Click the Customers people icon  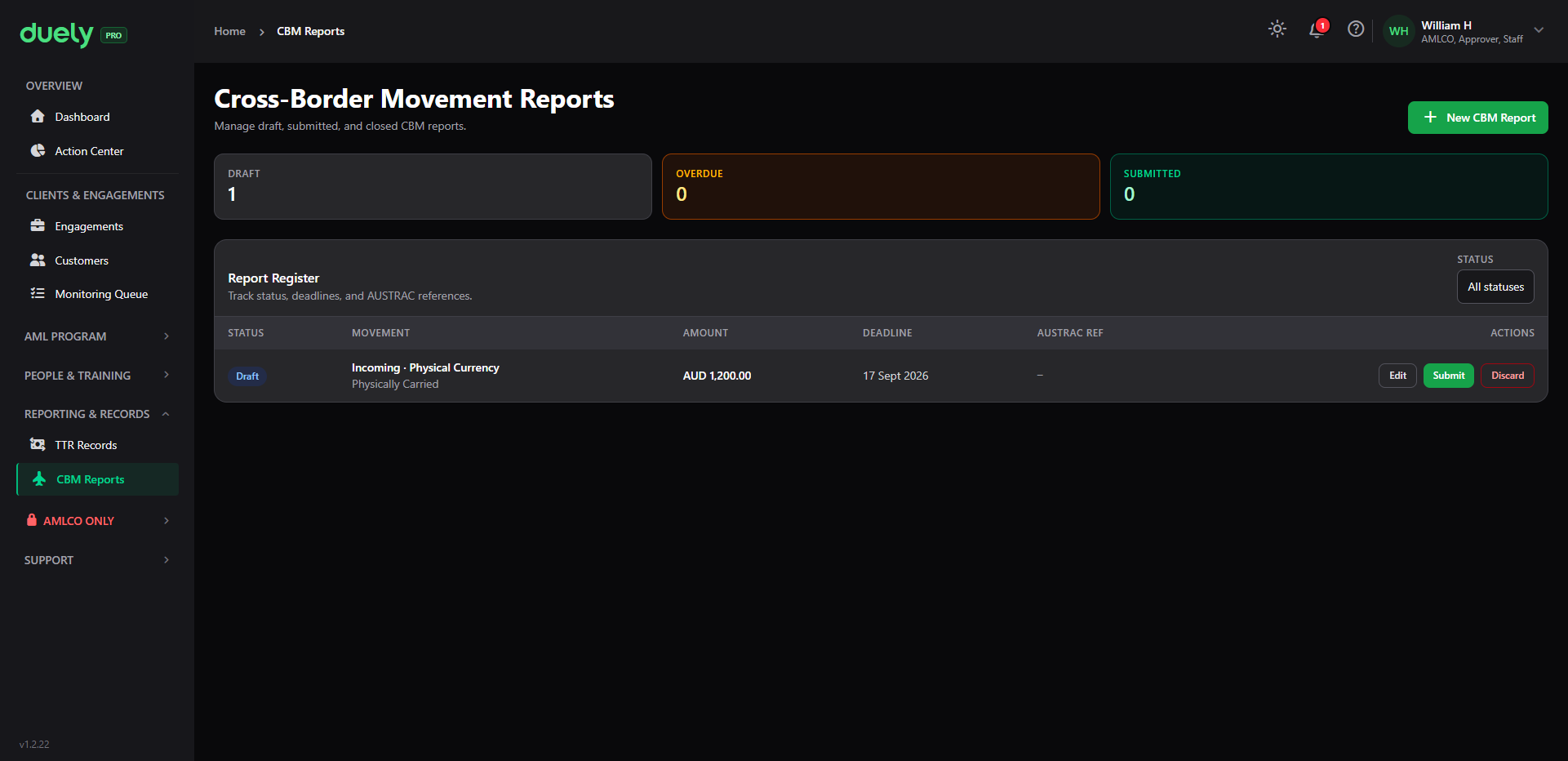tap(38, 260)
